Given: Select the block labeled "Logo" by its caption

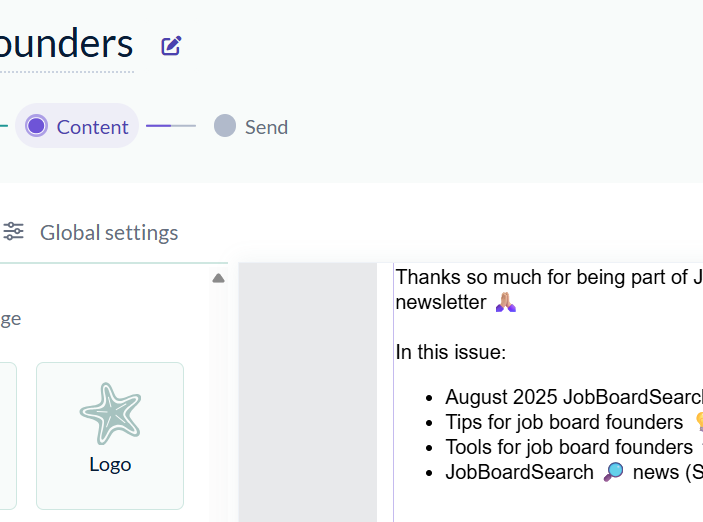Looking at the screenshot, I should [x=110, y=465].
